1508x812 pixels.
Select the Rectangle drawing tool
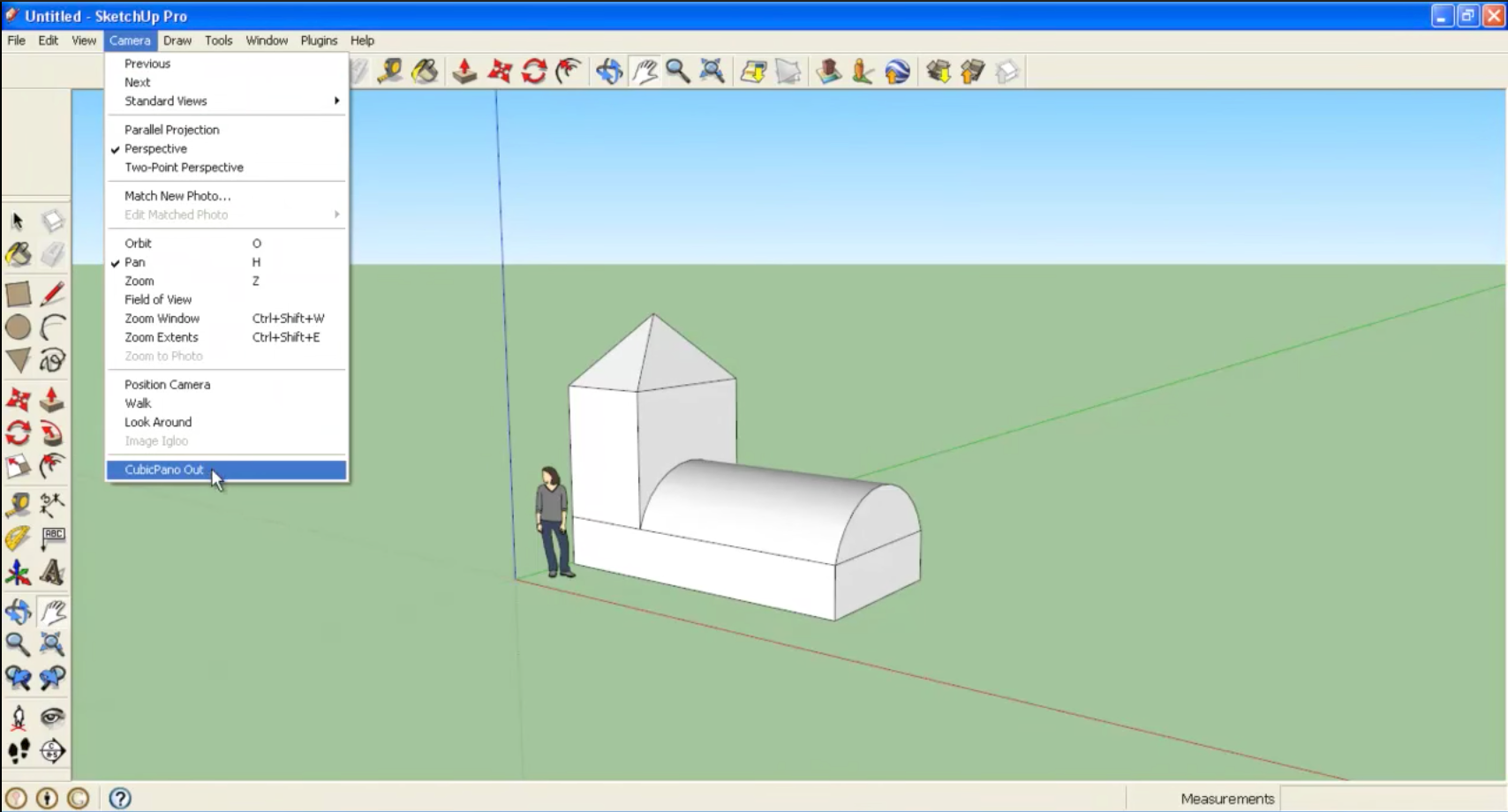18,294
